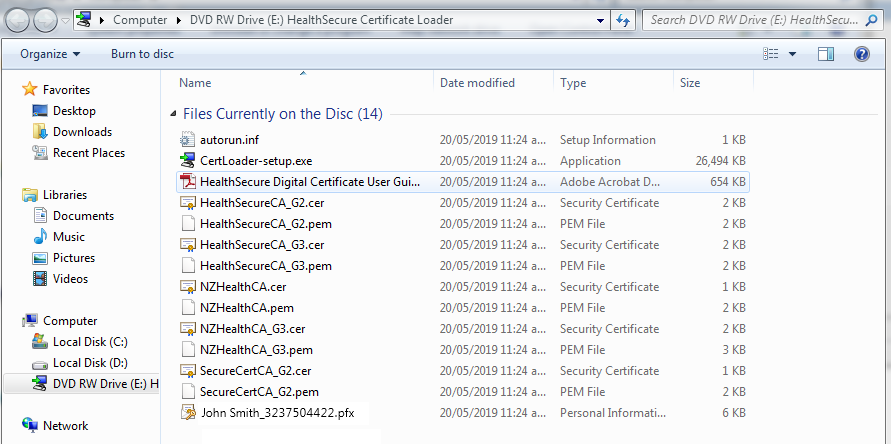891x444 pixels.
Task: Open Downloads in Favorites
Action: click(82, 132)
